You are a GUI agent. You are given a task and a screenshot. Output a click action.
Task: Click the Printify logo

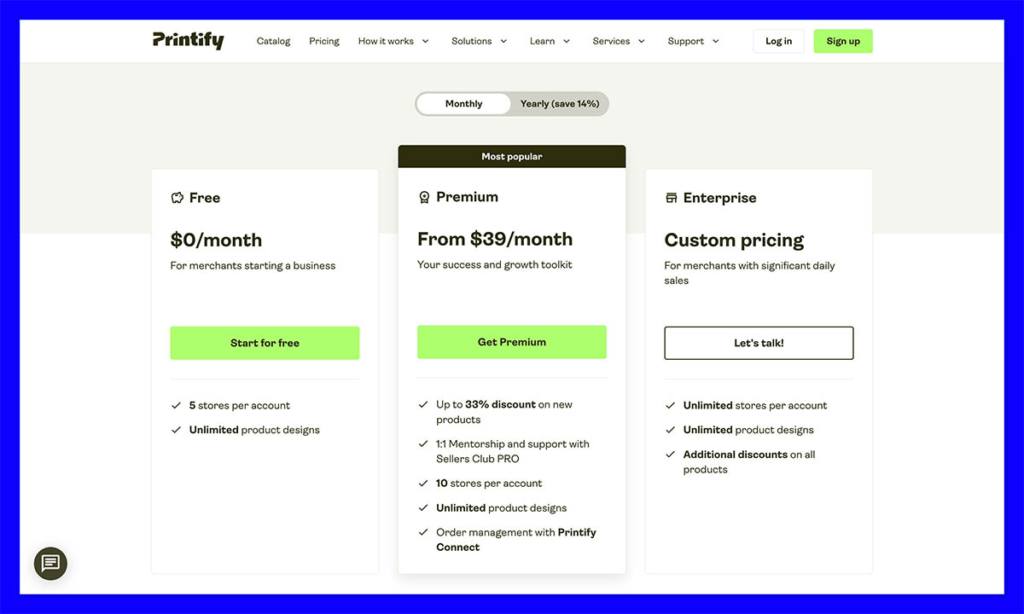pos(188,41)
